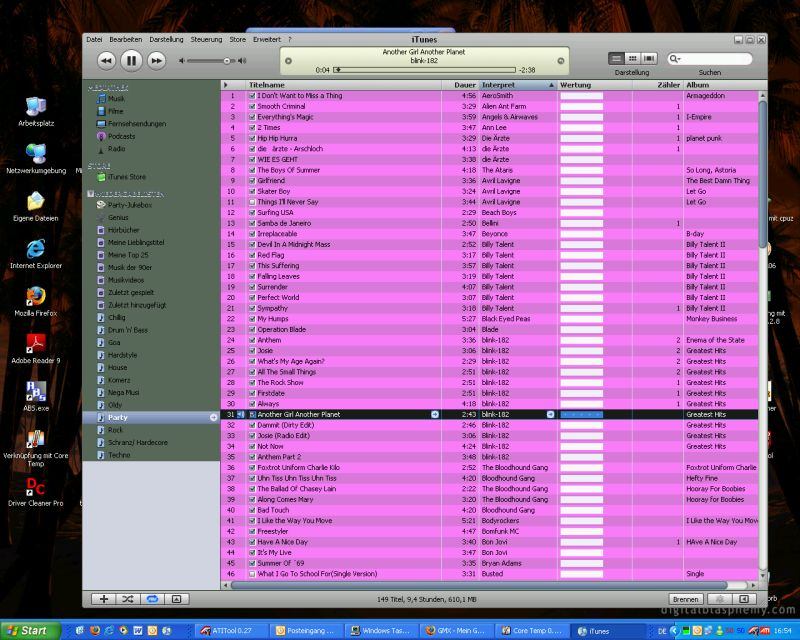800x640 pixels.
Task: Sort by the Dauer column header
Action: pyautogui.click(x=461, y=85)
